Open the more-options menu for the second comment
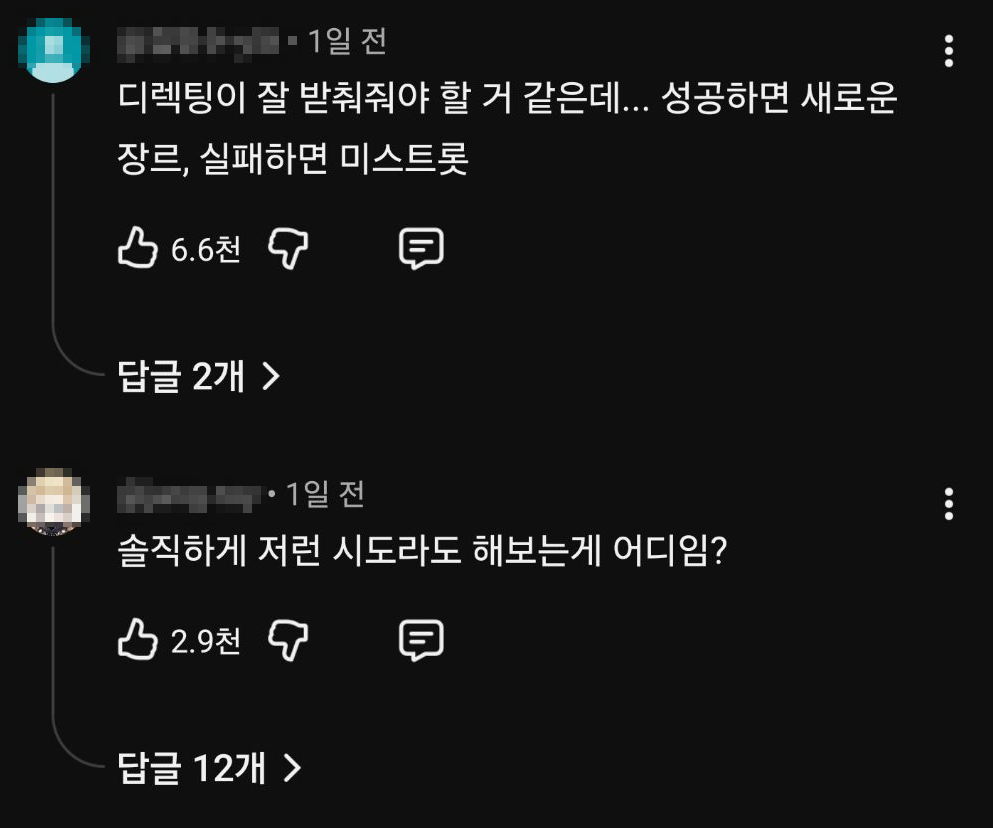The height and width of the screenshot is (828, 993). [949, 503]
